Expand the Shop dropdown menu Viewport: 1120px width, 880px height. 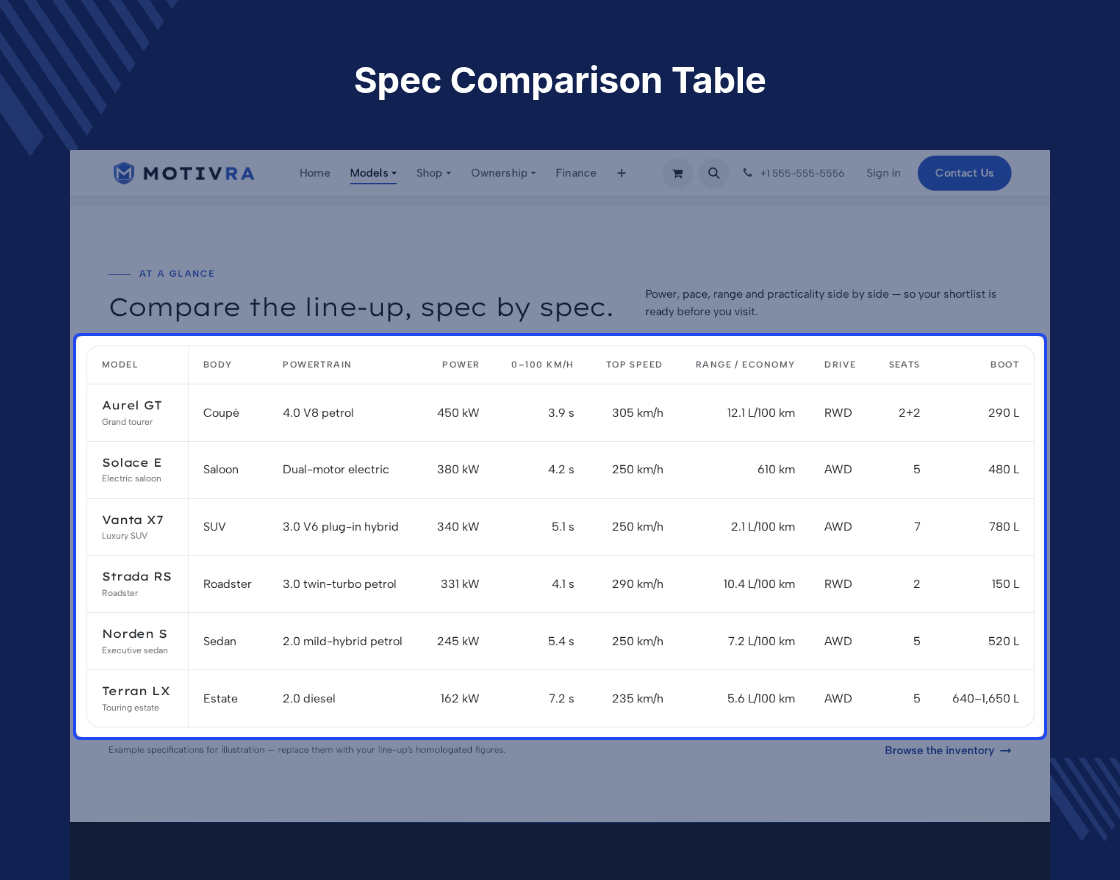(434, 173)
